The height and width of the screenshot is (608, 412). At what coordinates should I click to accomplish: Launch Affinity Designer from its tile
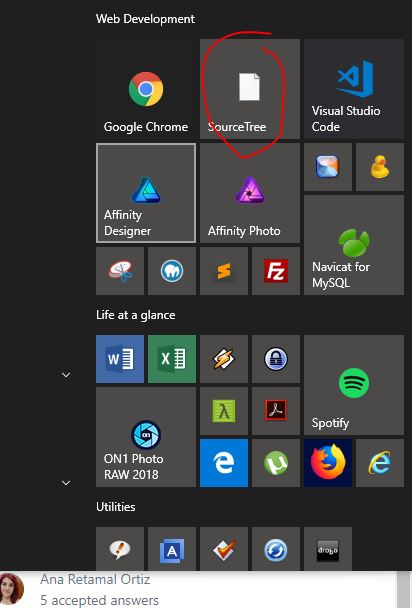pos(146,193)
